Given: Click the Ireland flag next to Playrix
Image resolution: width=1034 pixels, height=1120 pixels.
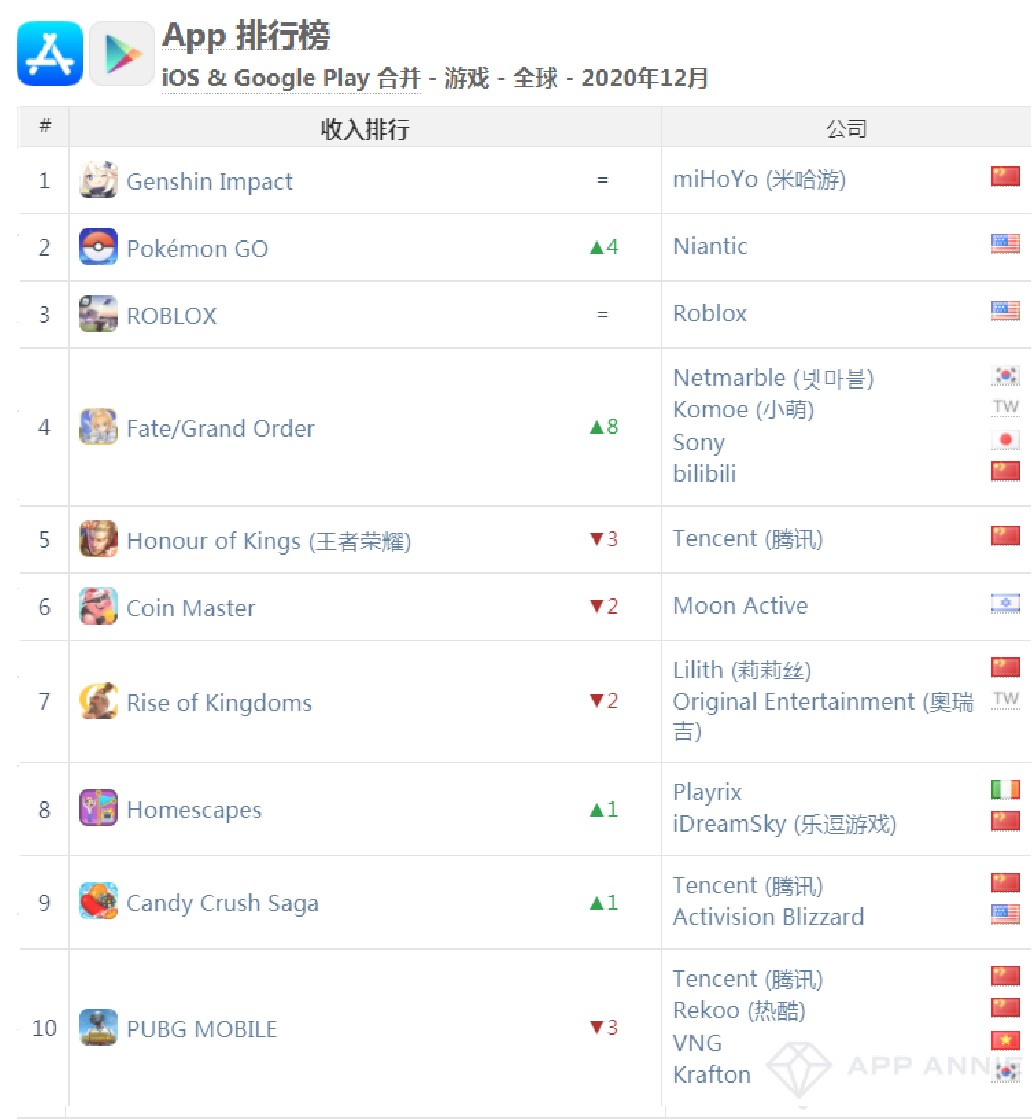Looking at the screenshot, I should (1005, 790).
